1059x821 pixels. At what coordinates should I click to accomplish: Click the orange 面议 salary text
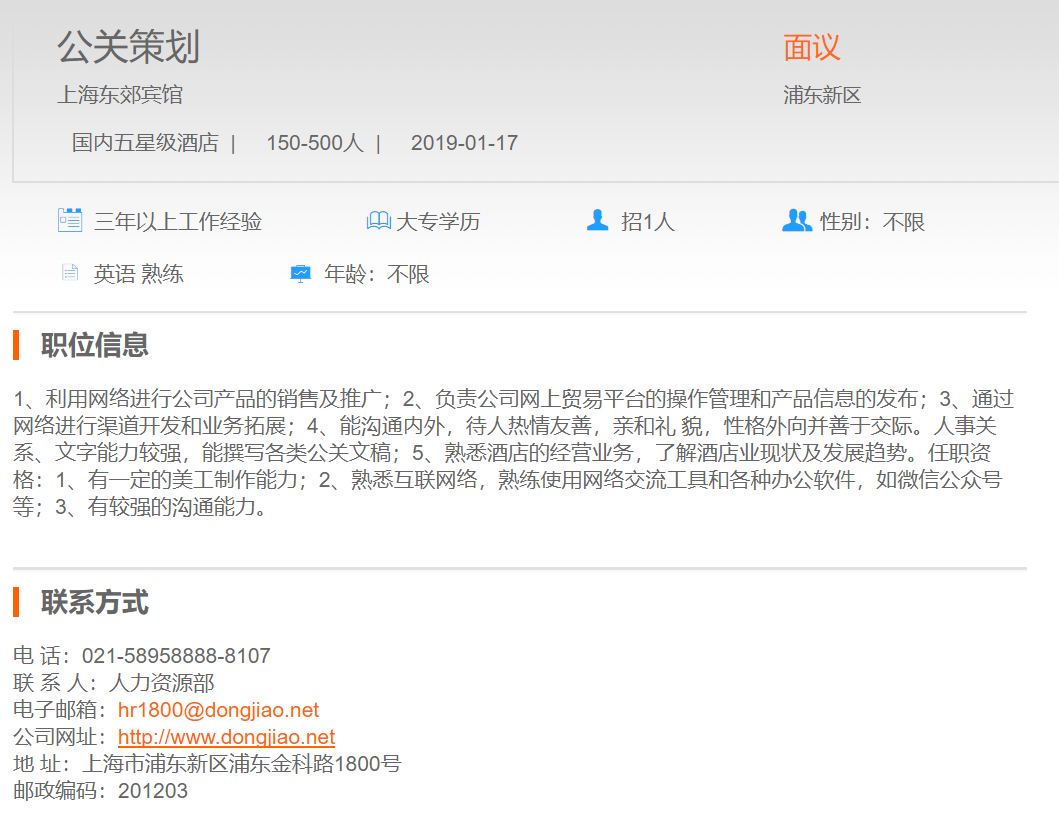coord(811,47)
